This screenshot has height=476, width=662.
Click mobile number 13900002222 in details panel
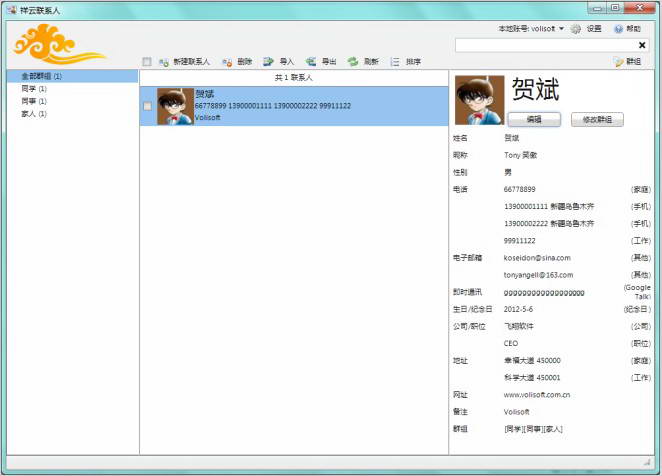526,223
